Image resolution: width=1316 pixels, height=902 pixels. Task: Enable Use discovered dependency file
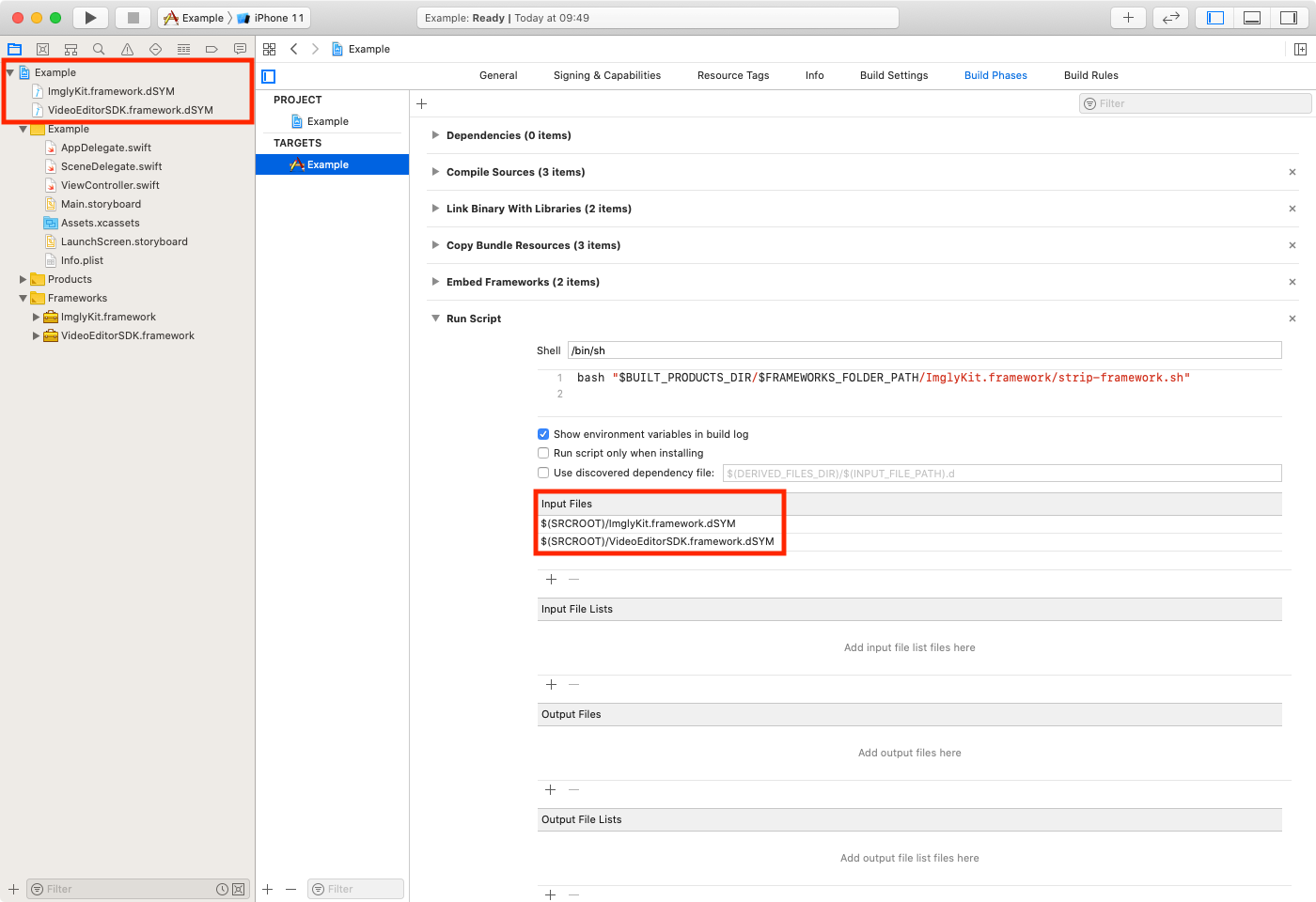click(x=543, y=473)
